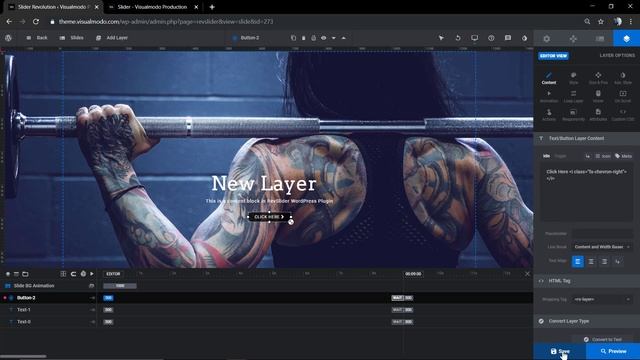Toggle the dark mode contrast icon
This screenshot has width=640, height=360.
pos(524,38)
